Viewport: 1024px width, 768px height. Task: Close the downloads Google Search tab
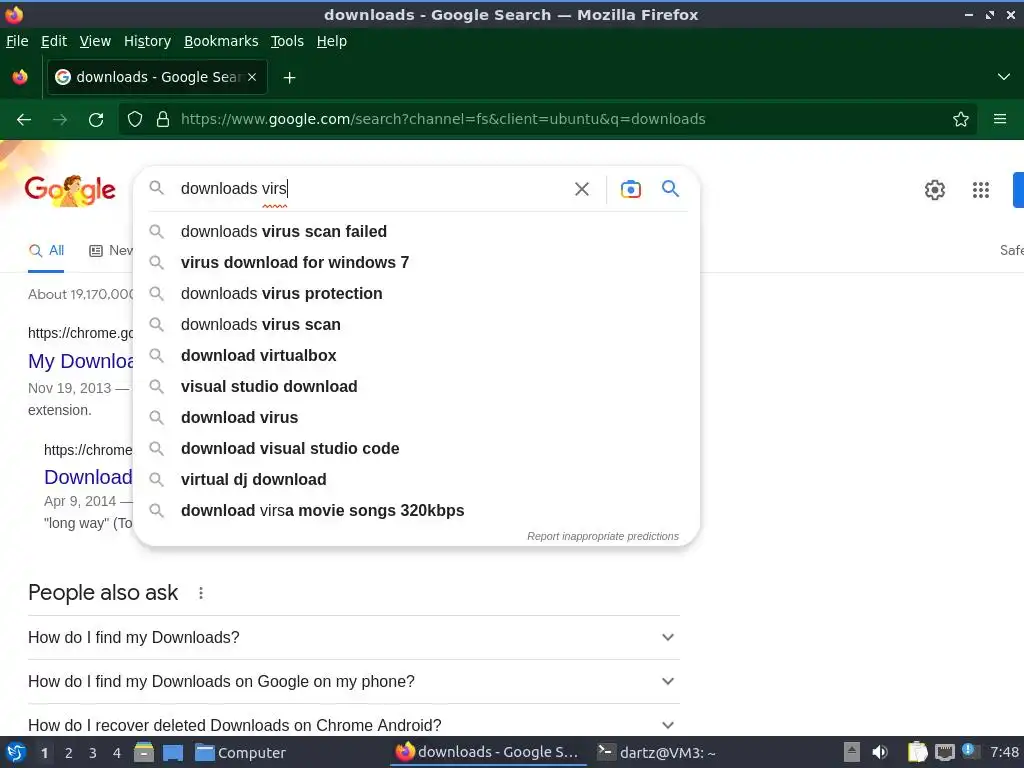coord(252,77)
